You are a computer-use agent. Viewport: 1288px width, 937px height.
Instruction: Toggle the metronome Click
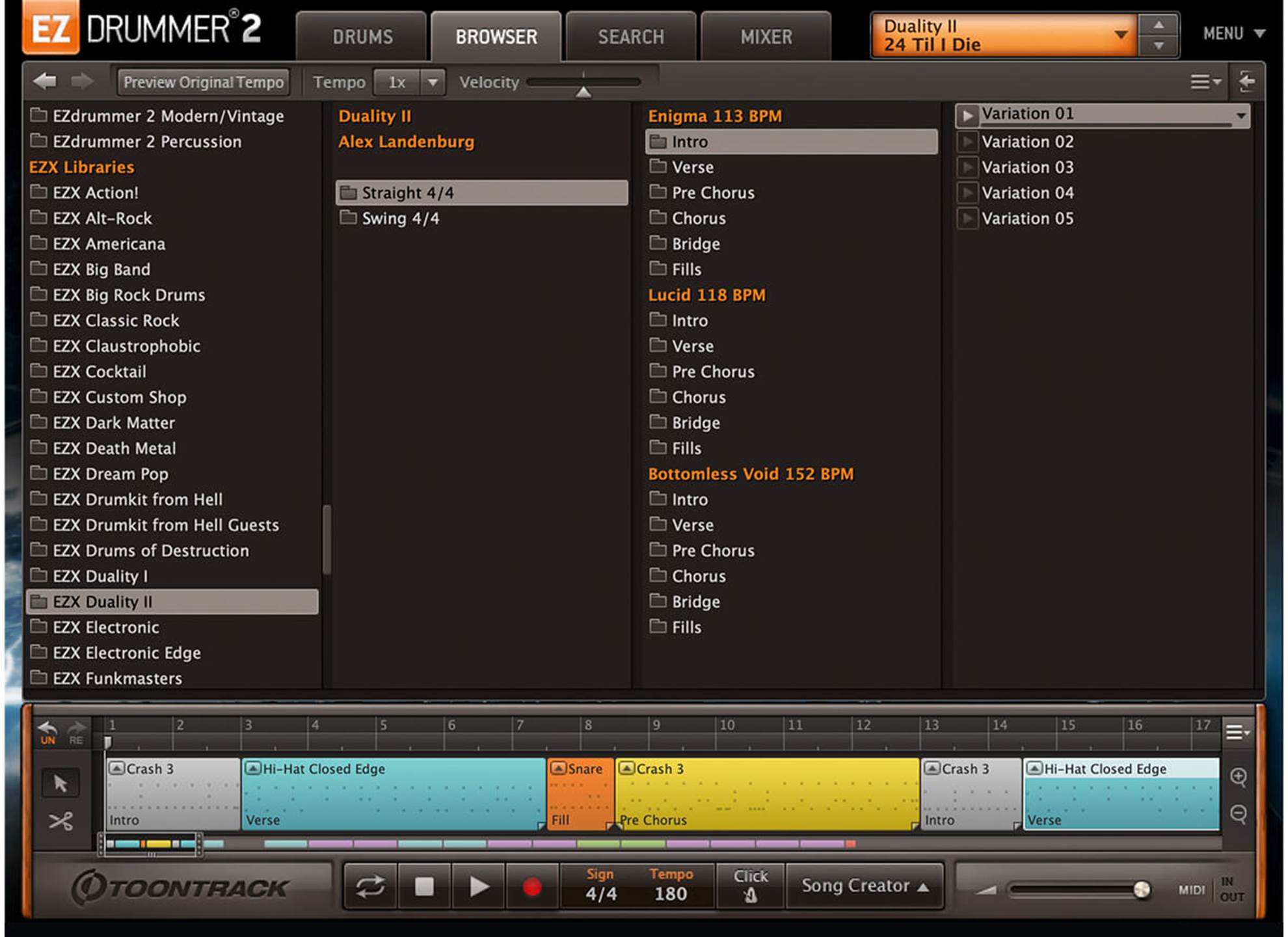(751, 886)
